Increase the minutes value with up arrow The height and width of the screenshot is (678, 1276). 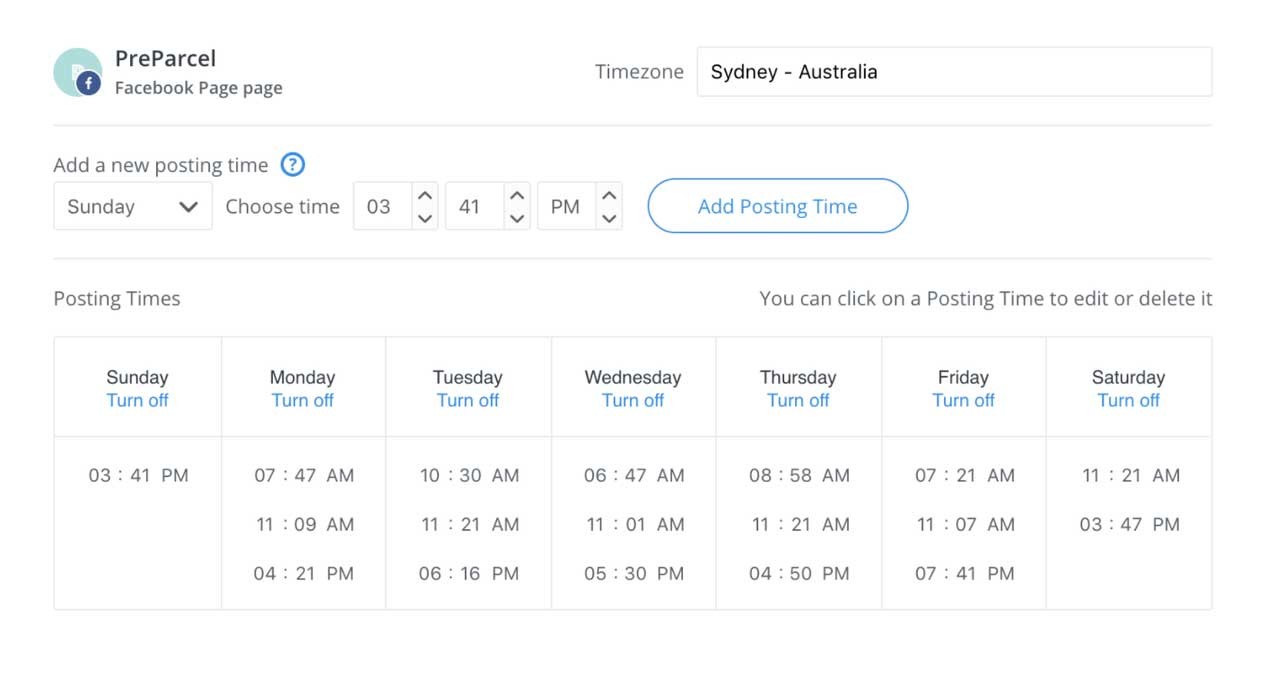(x=517, y=195)
